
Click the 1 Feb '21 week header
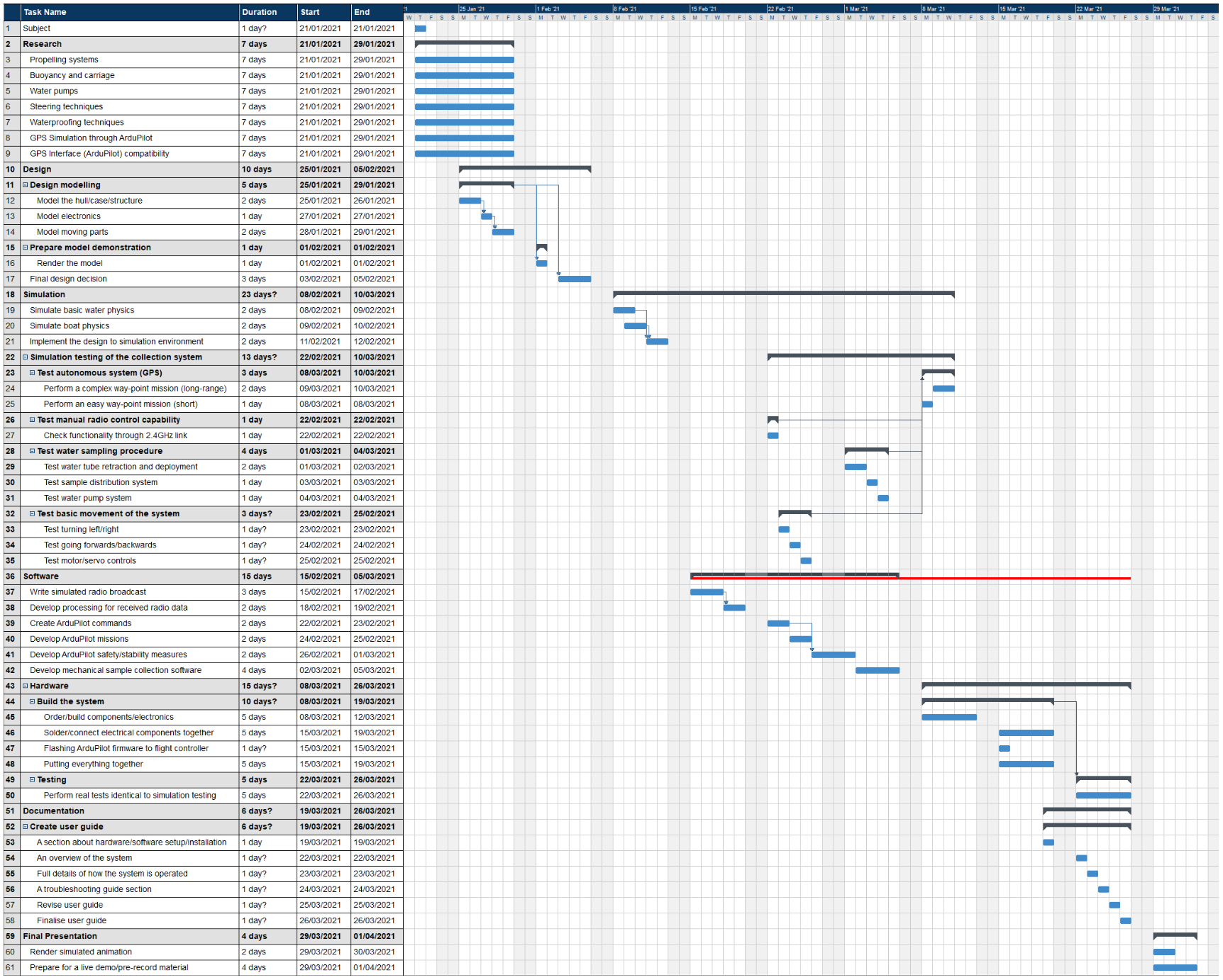[x=574, y=9]
